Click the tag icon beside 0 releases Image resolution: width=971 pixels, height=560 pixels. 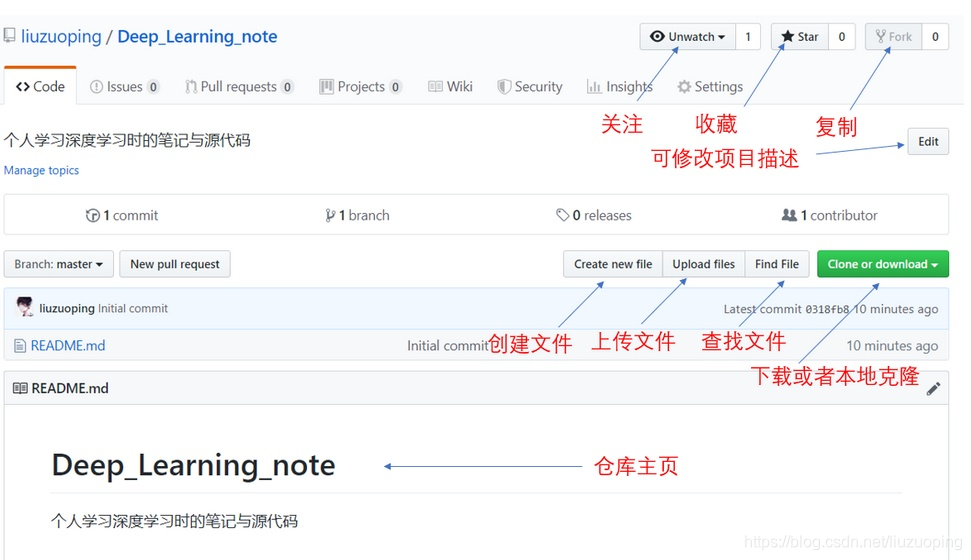pyautogui.click(x=562, y=215)
